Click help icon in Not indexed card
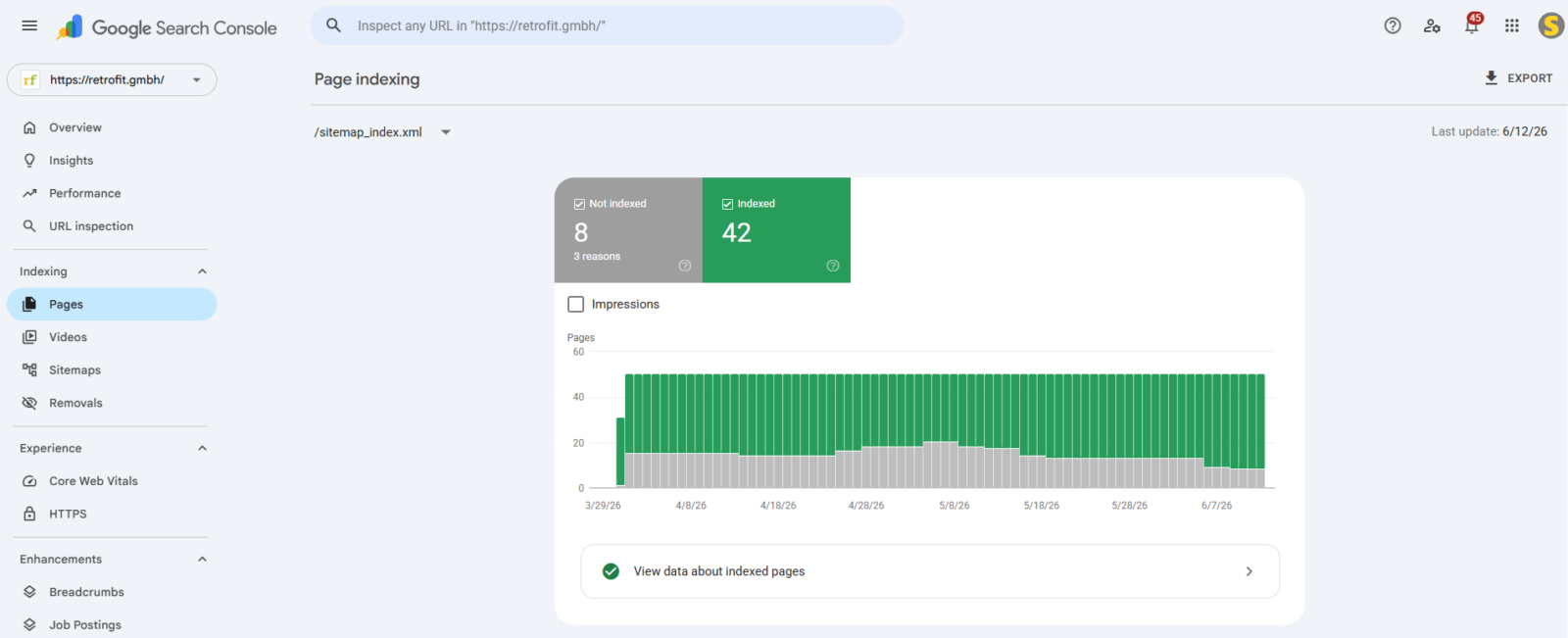 685,266
